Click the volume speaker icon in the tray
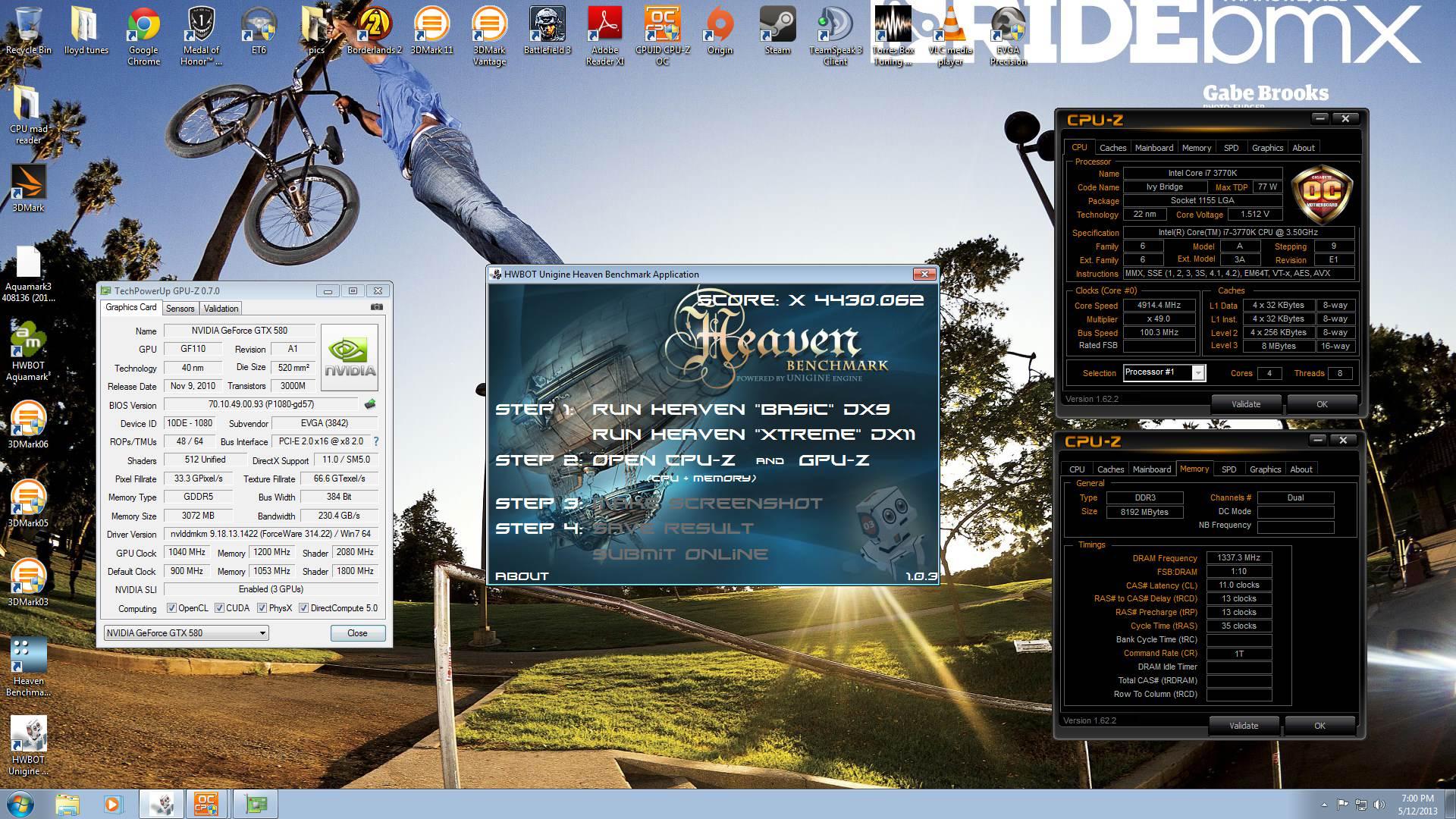The height and width of the screenshot is (819, 1456). [1379, 805]
